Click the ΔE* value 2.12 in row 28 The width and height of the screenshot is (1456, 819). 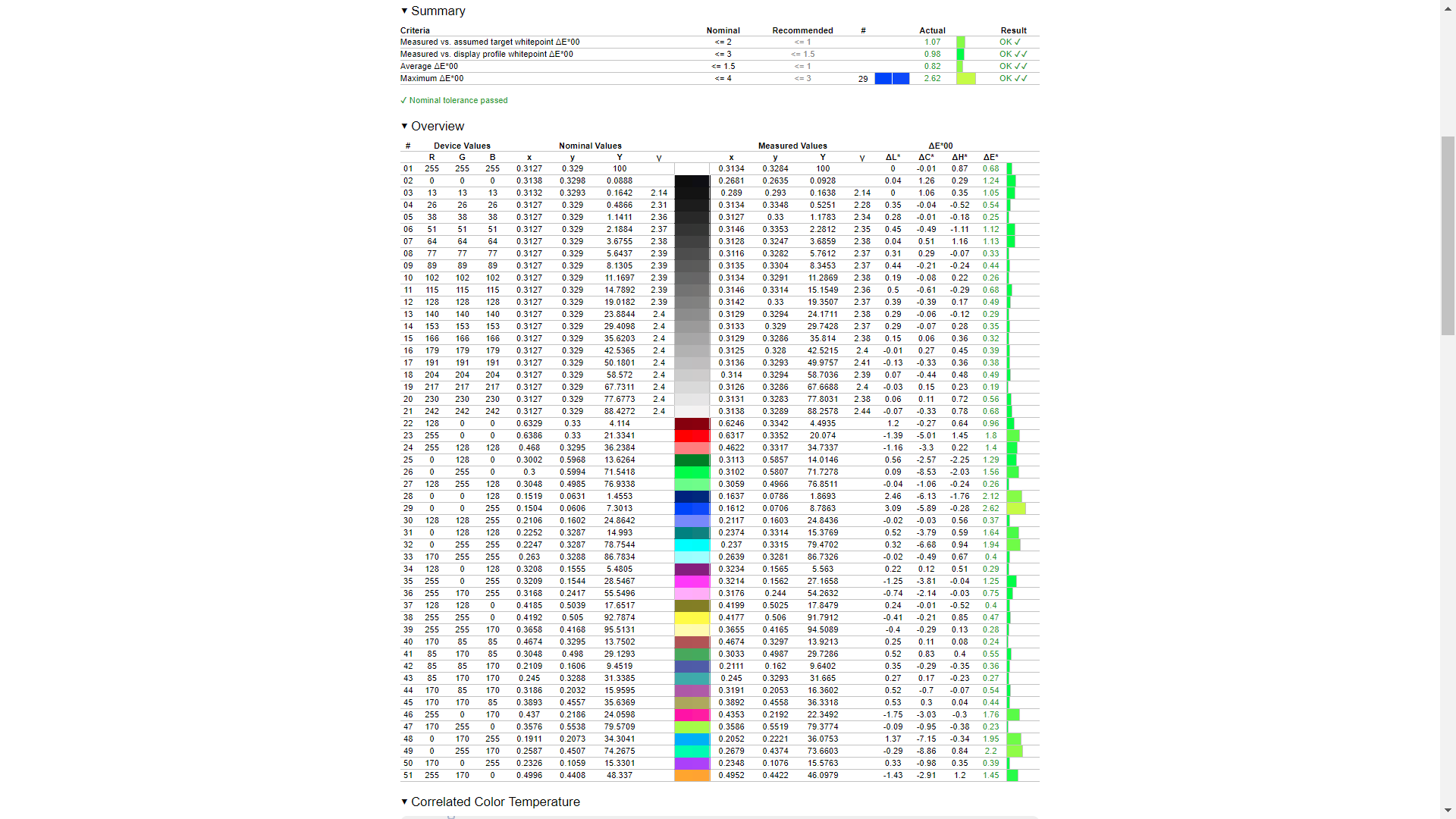point(990,497)
